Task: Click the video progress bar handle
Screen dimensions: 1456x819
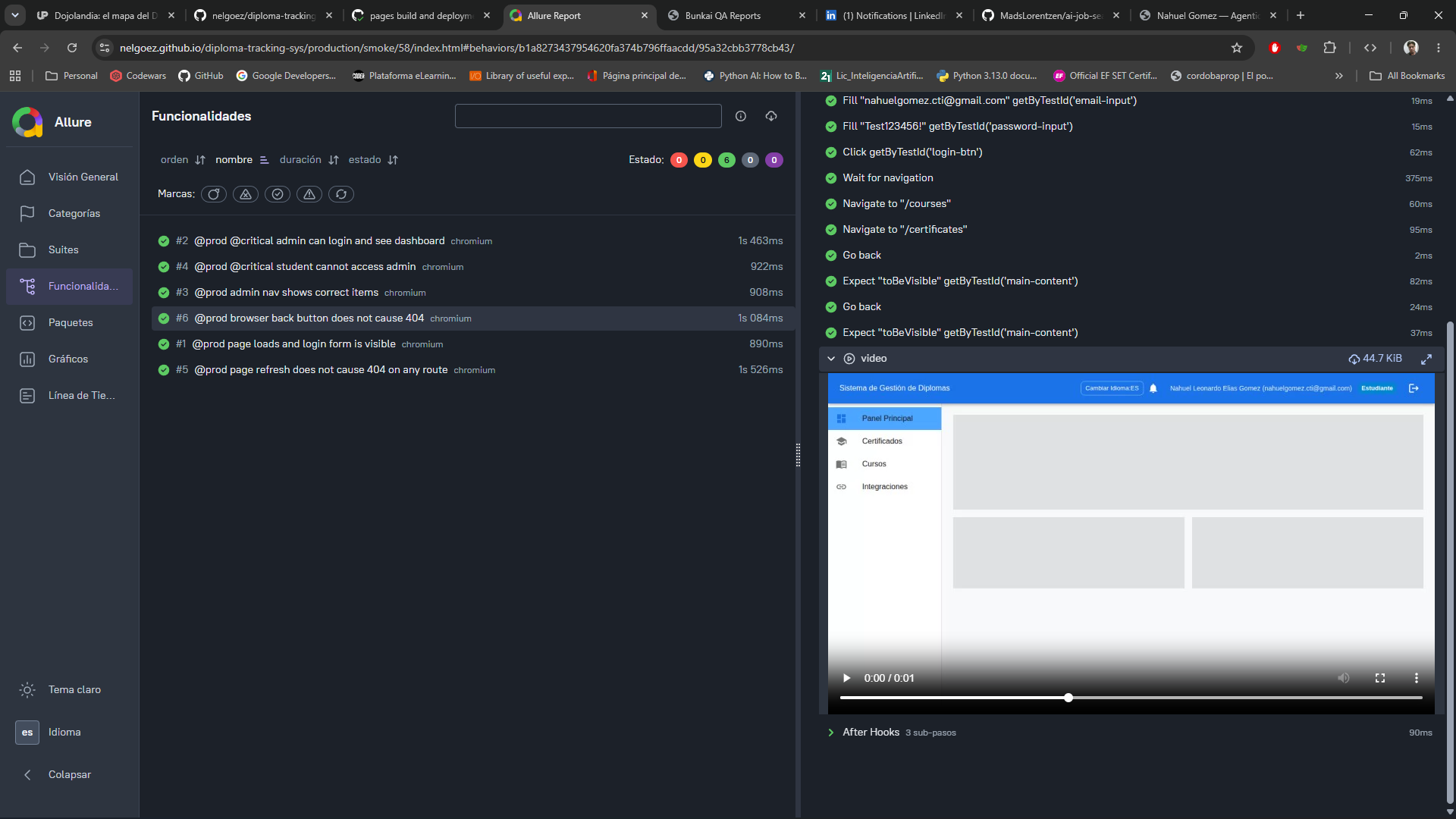Action: (1068, 698)
